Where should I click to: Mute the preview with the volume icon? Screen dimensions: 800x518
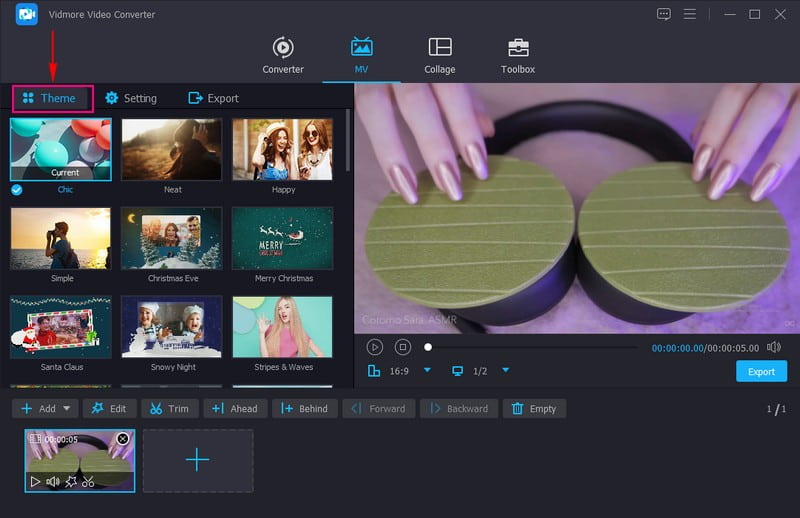(x=773, y=347)
